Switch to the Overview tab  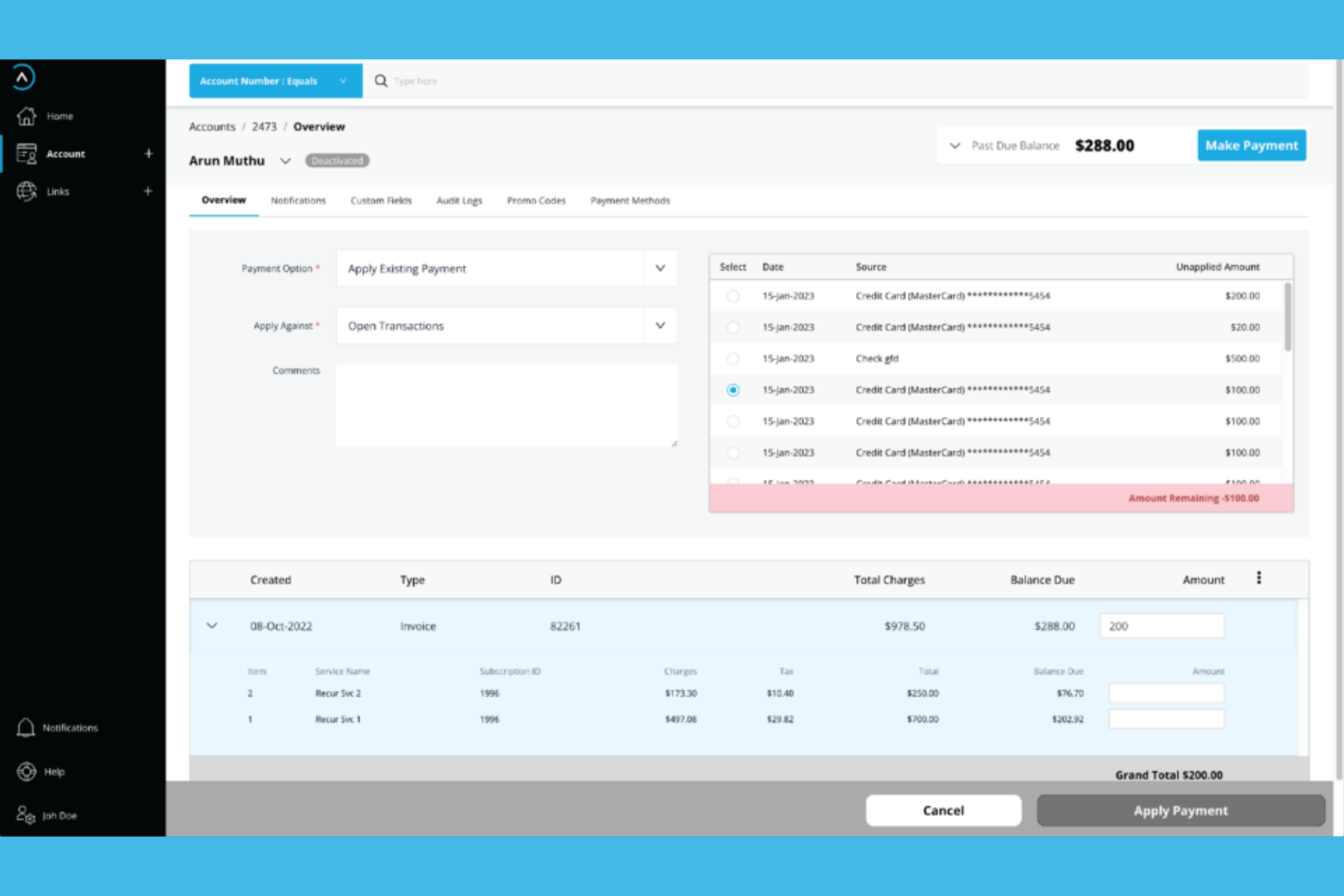pyautogui.click(x=223, y=200)
